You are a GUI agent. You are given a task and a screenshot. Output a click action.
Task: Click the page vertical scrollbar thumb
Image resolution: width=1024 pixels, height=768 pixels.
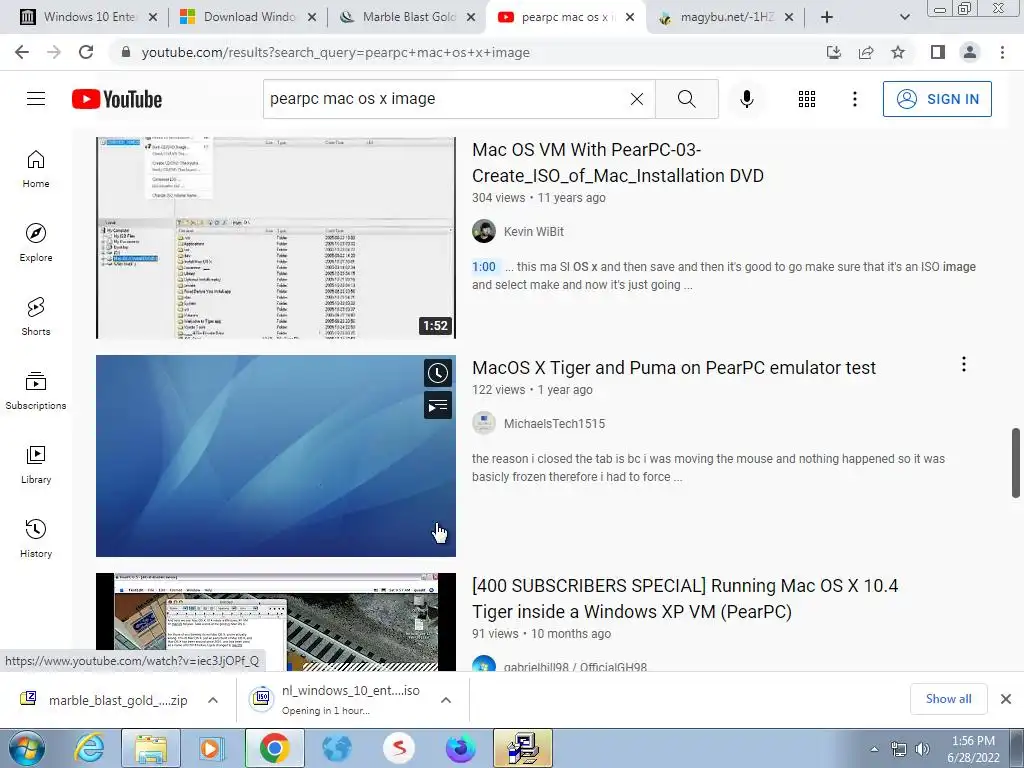(1016, 463)
